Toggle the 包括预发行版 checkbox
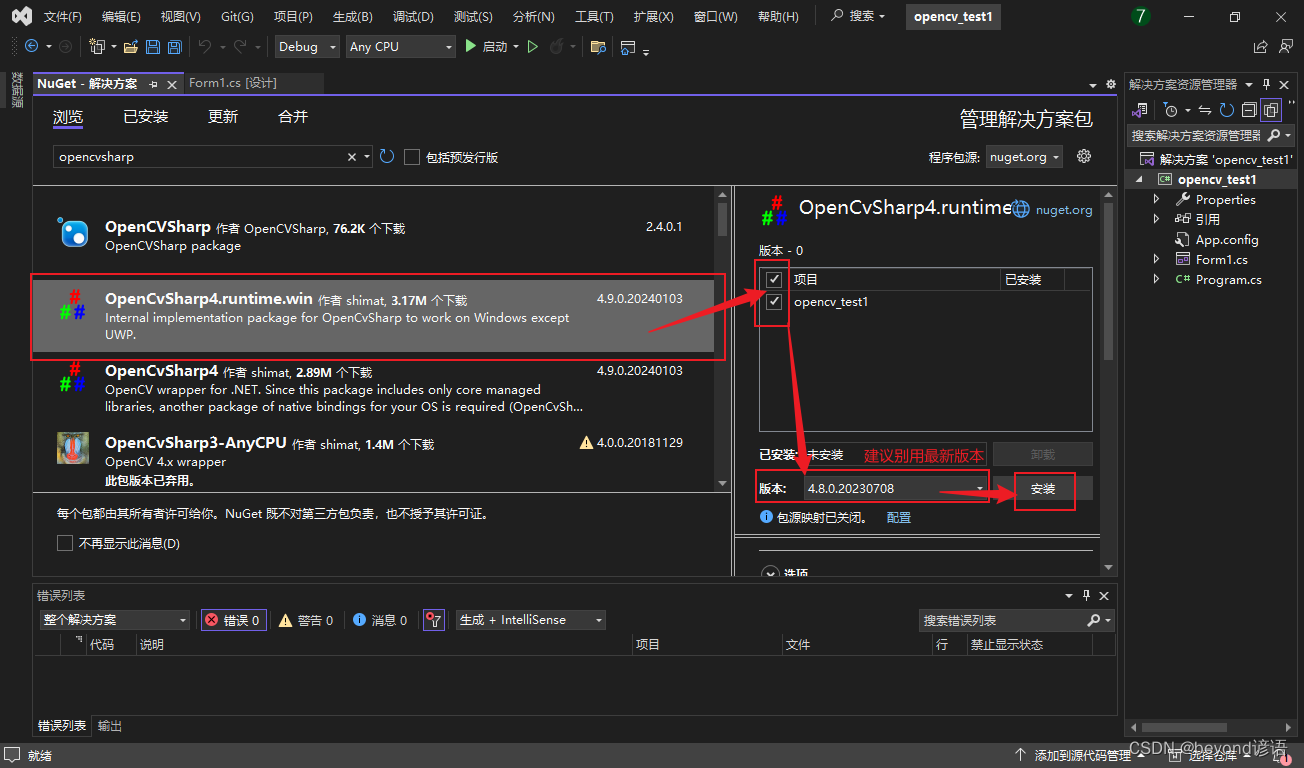 click(412, 157)
